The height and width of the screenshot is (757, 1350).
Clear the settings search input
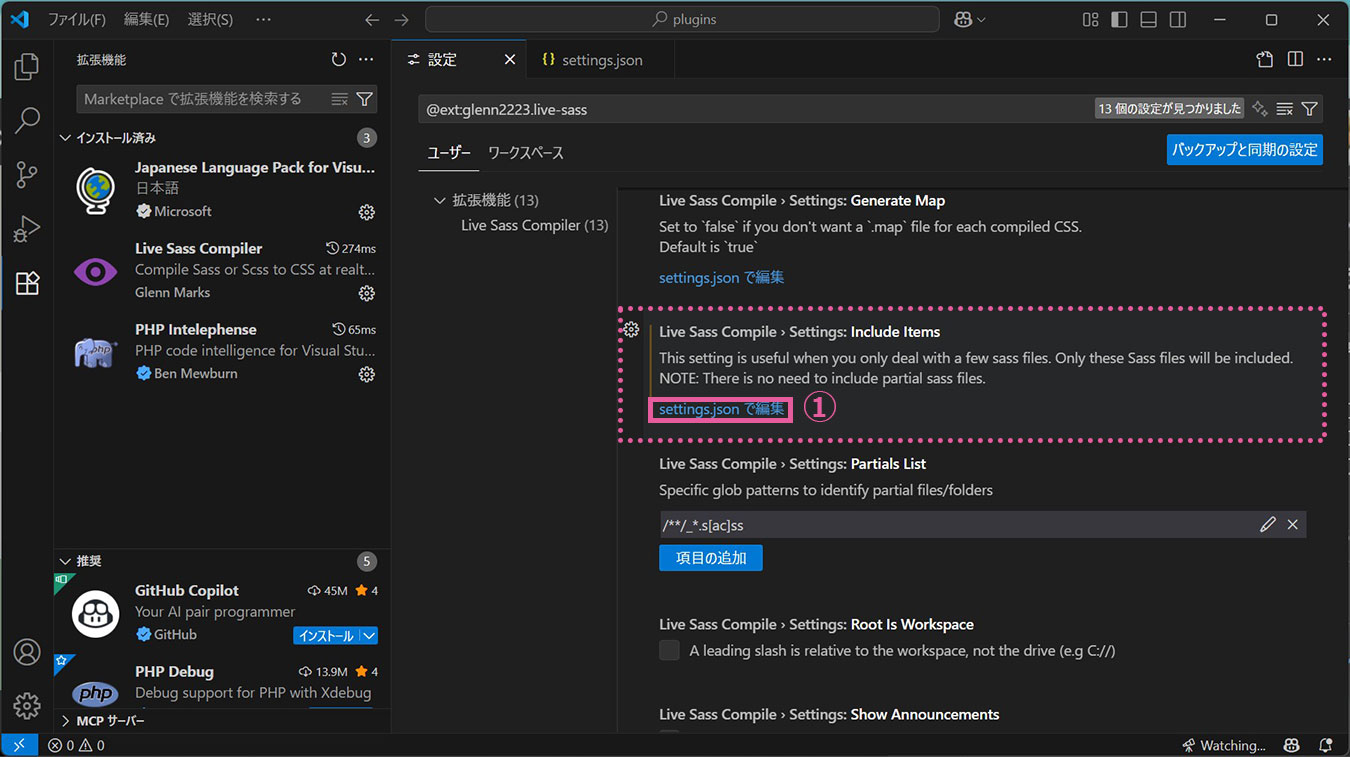tap(1285, 109)
